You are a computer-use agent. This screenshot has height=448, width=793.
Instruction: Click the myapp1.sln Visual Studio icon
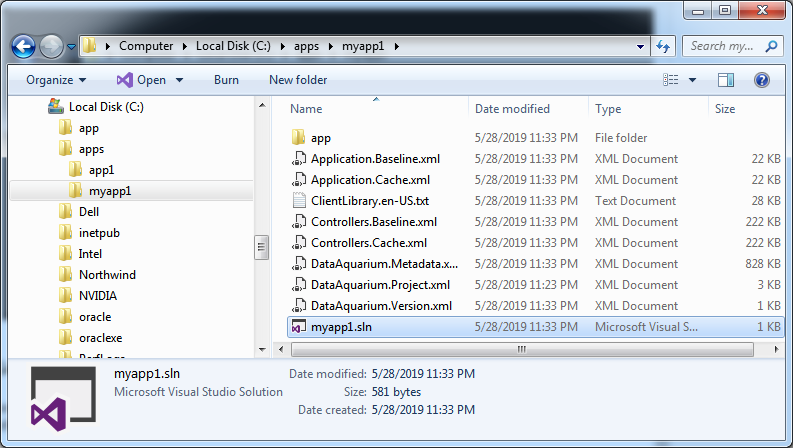298,327
